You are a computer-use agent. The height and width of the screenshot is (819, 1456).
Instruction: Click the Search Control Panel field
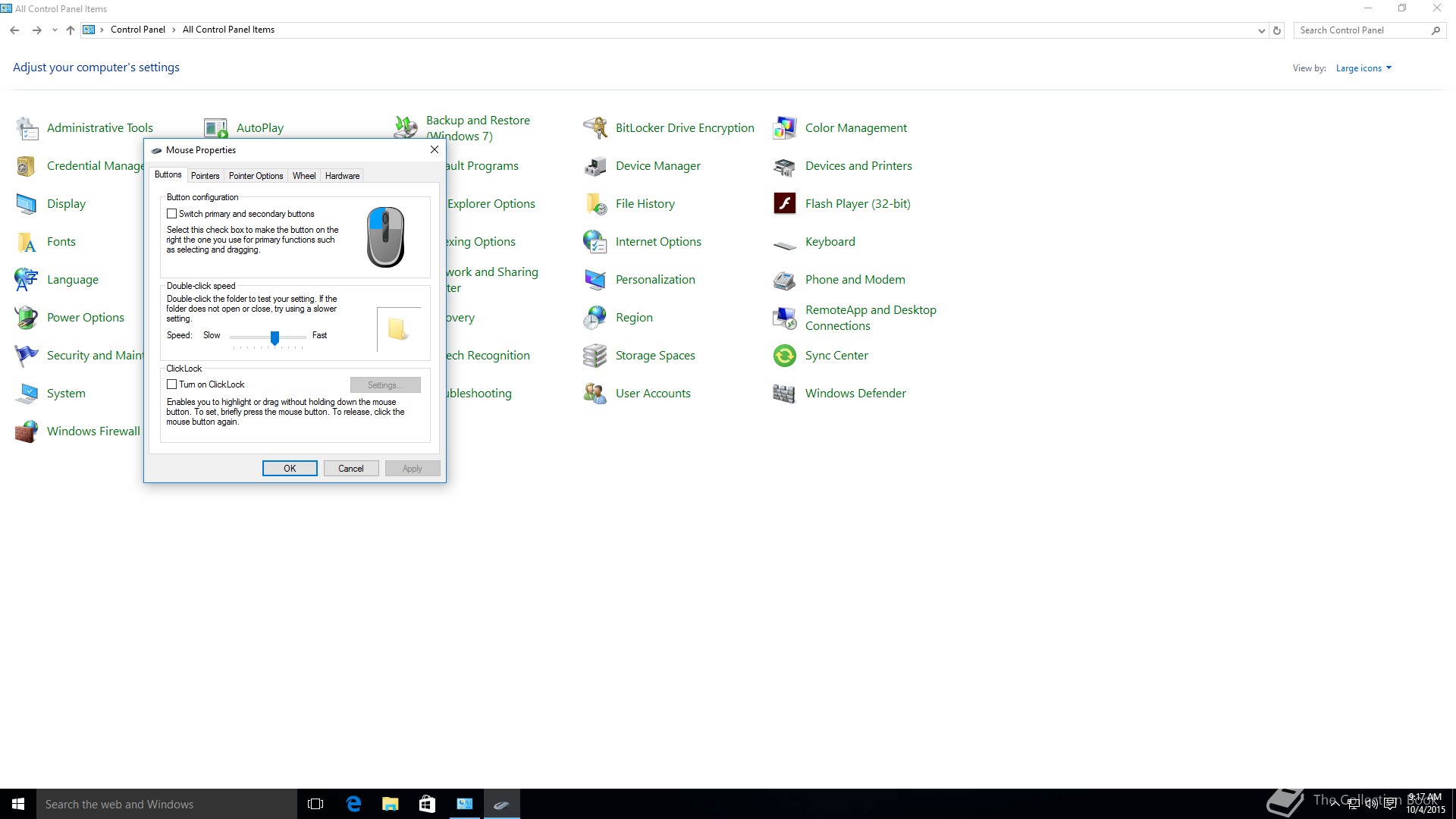tap(1361, 30)
